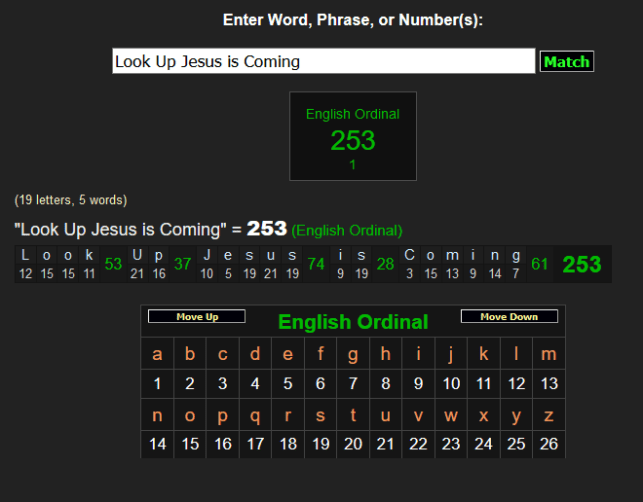Click the large green 253 total in the breakdown row
The image size is (643, 502).
(582, 264)
